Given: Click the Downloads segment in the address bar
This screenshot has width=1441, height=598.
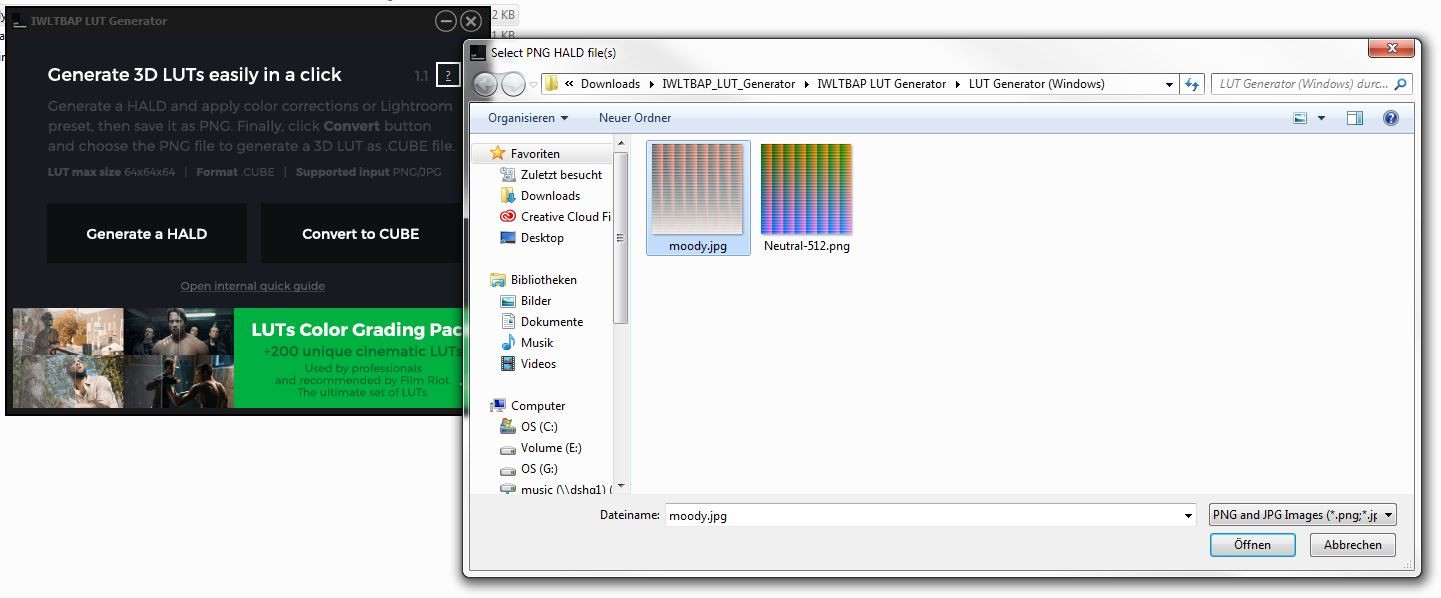Looking at the screenshot, I should point(610,84).
